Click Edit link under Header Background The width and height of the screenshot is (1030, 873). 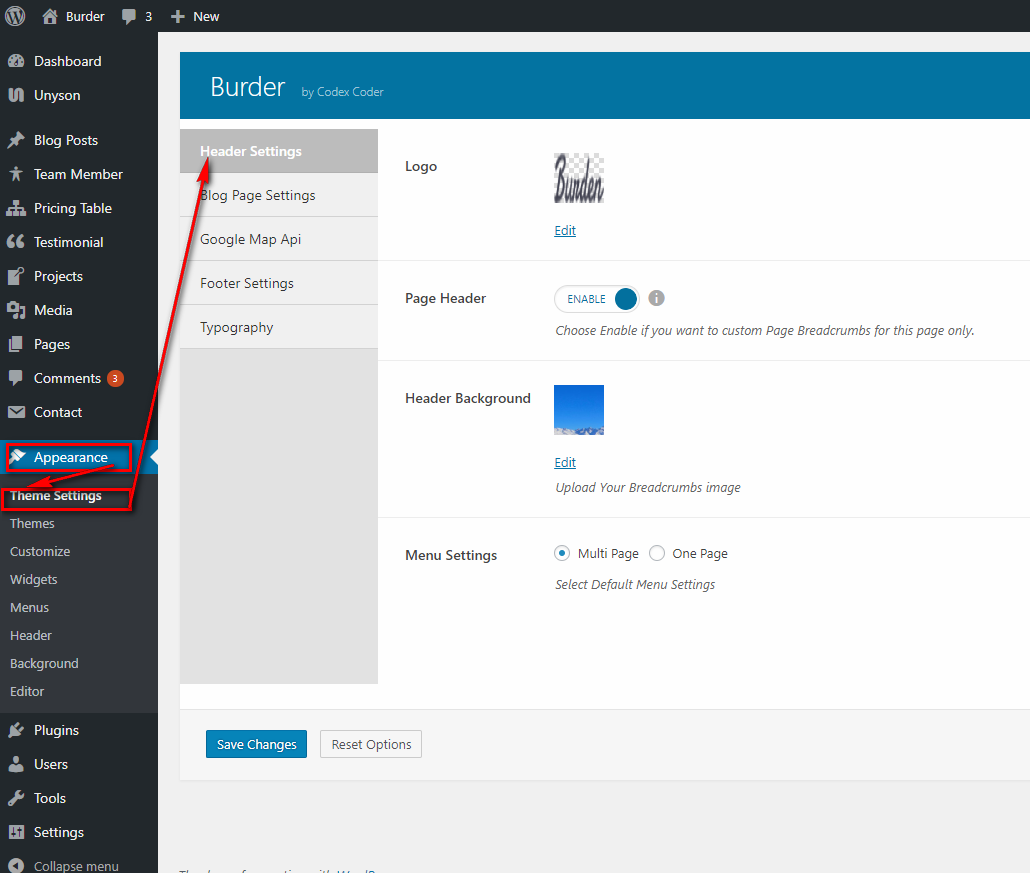click(x=565, y=462)
